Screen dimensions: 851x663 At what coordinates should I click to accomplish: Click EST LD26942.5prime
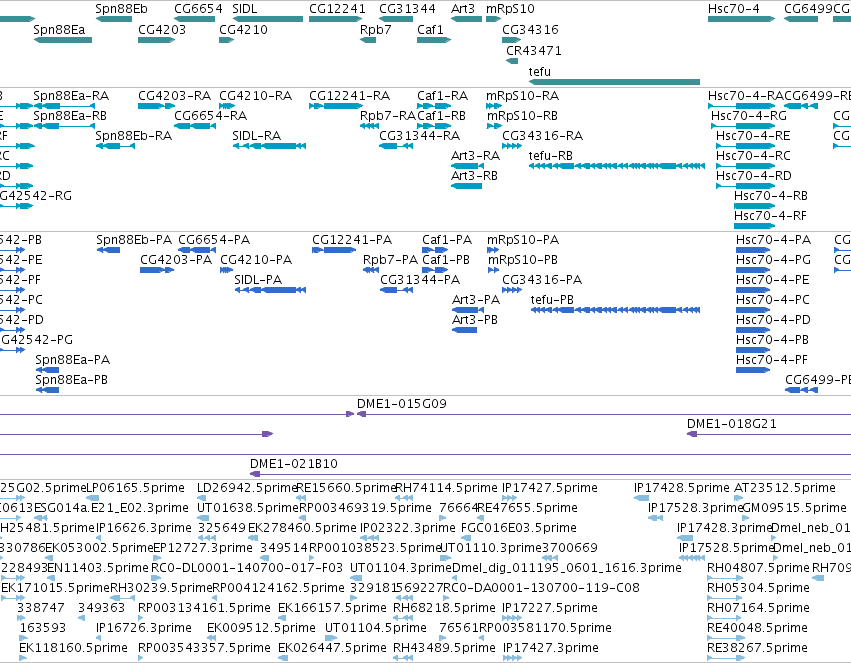click(x=200, y=498)
